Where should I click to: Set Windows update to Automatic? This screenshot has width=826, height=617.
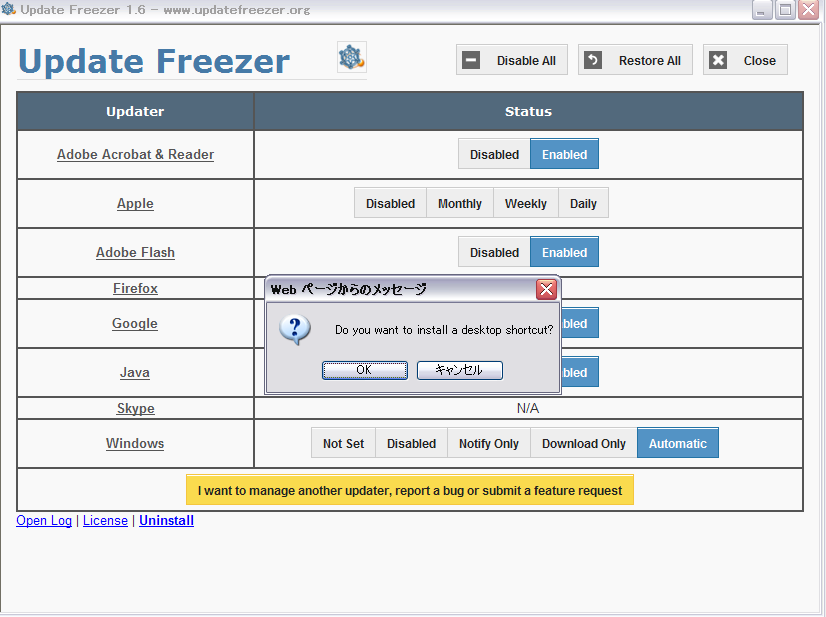677,443
